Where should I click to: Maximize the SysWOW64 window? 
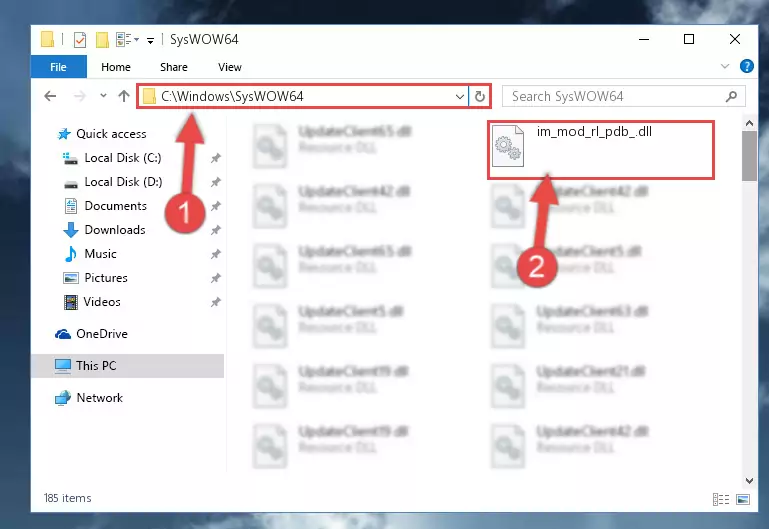pyautogui.click(x=689, y=39)
